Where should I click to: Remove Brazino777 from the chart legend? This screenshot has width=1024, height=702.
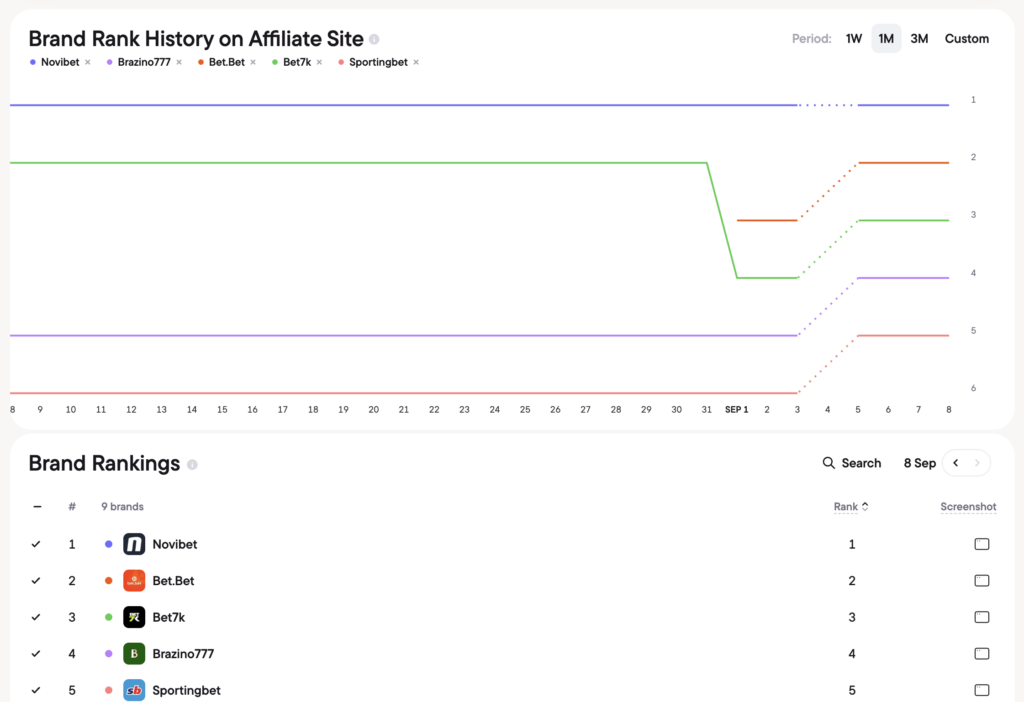pyautogui.click(x=179, y=62)
